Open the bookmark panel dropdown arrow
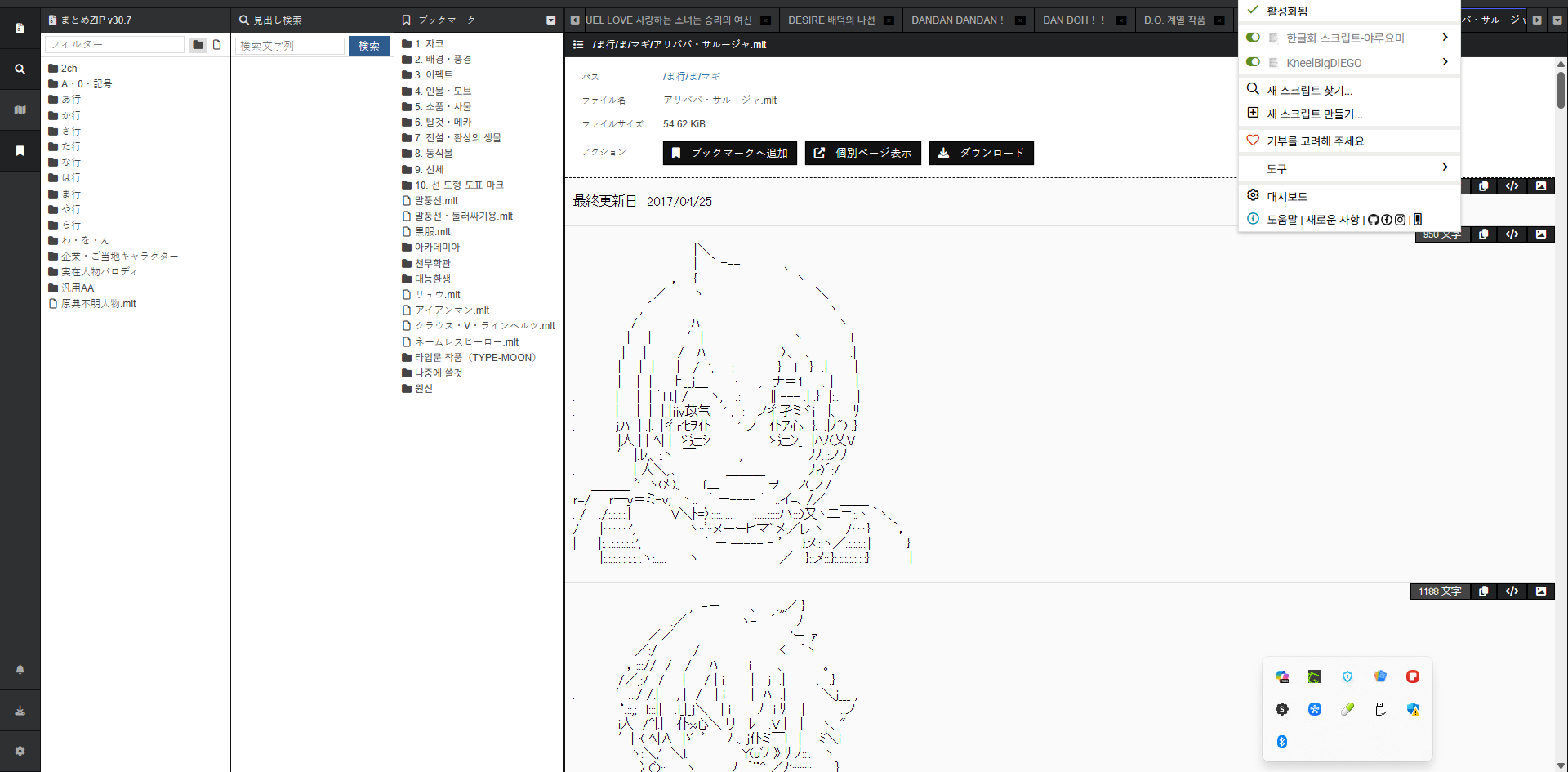Image resolution: width=1568 pixels, height=772 pixels. pyautogui.click(x=550, y=20)
